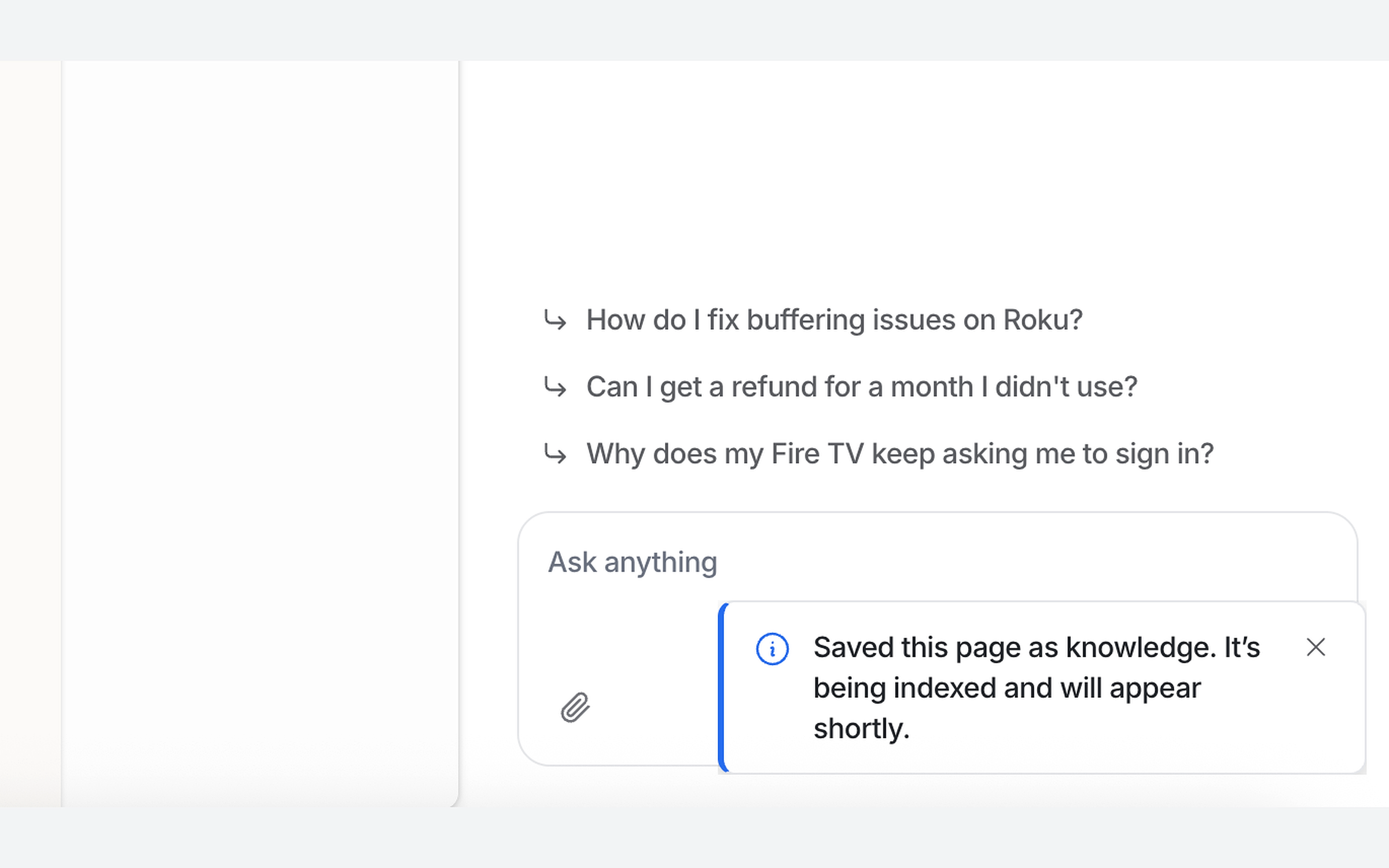
Task: Click the vertical divider between the panels
Action: point(459,433)
